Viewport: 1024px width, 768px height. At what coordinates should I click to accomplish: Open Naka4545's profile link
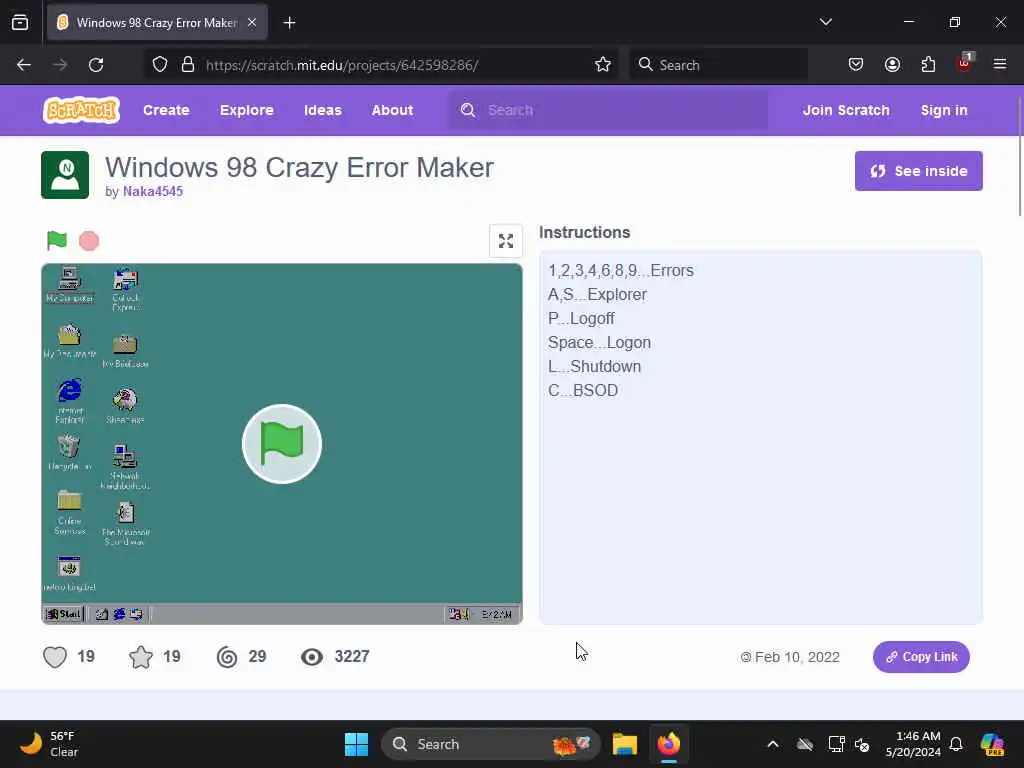pyautogui.click(x=153, y=191)
